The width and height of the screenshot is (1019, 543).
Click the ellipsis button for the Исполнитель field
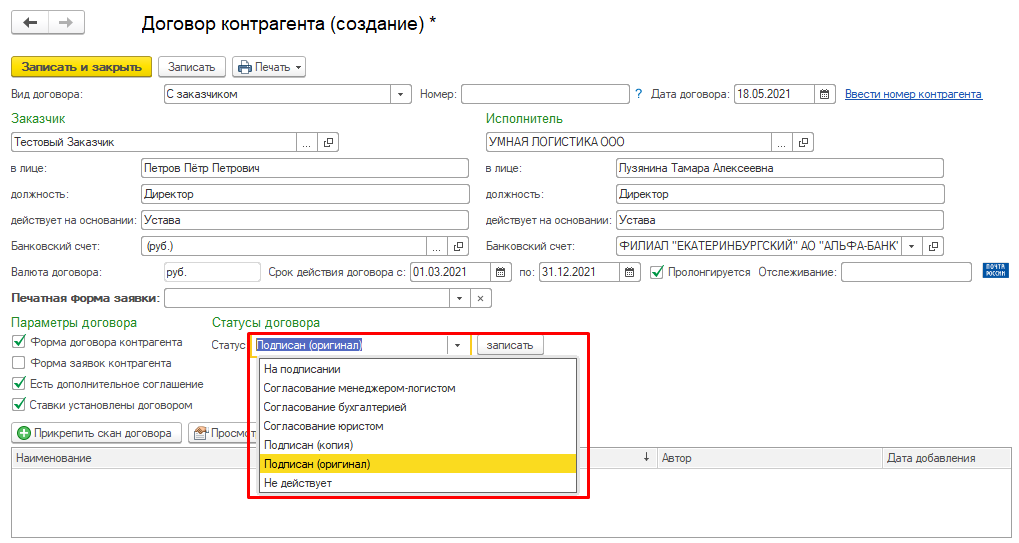782,142
